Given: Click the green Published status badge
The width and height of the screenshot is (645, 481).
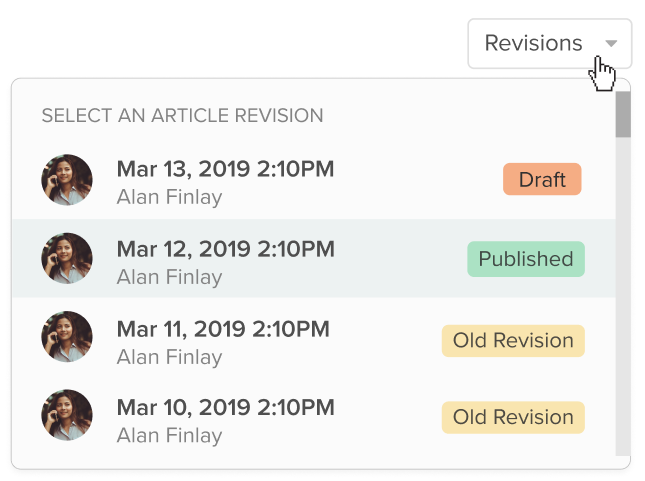Looking at the screenshot, I should click(525, 259).
